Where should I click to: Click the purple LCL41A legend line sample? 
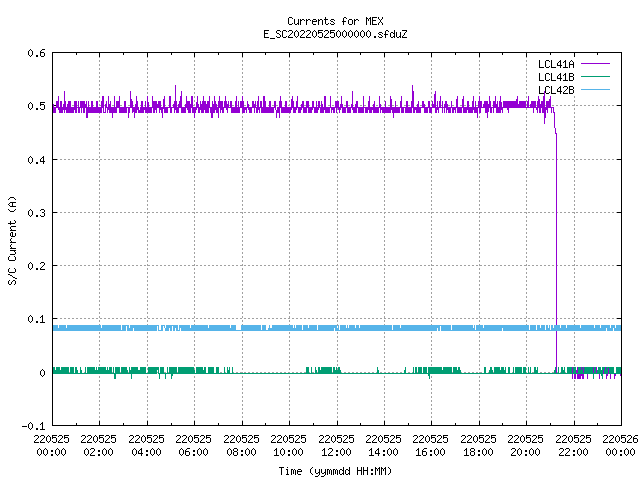595,64
